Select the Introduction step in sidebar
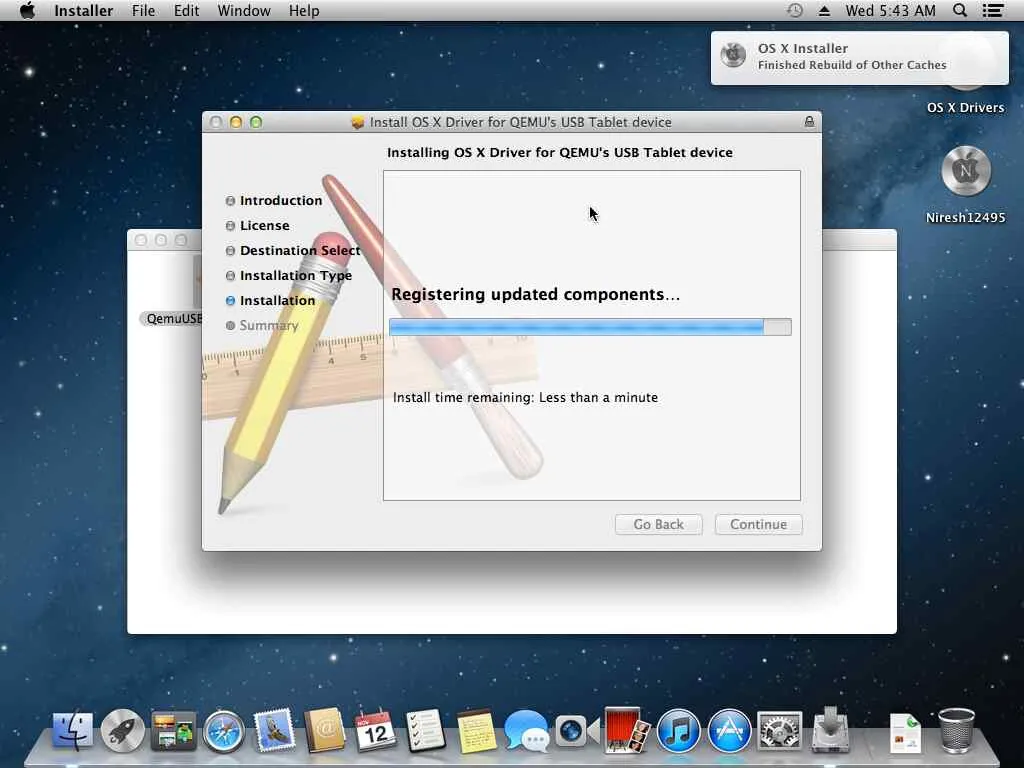1024x768 pixels. (281, 200)
